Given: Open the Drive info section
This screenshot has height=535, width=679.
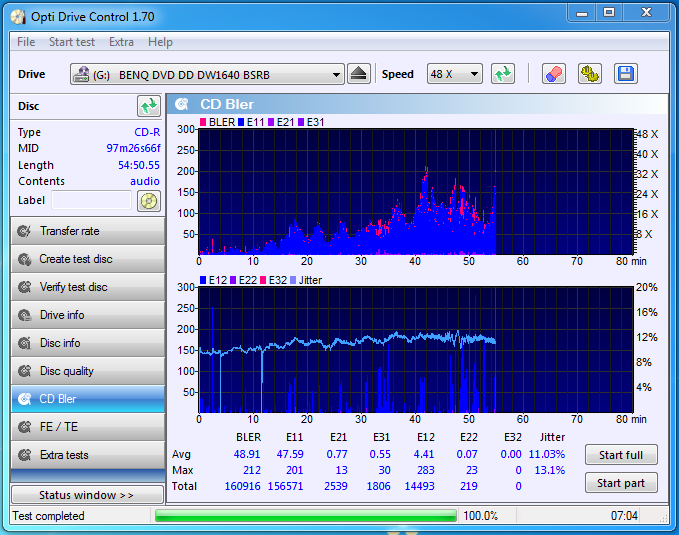Looking at the screenshot, I should tap(88, 315).
